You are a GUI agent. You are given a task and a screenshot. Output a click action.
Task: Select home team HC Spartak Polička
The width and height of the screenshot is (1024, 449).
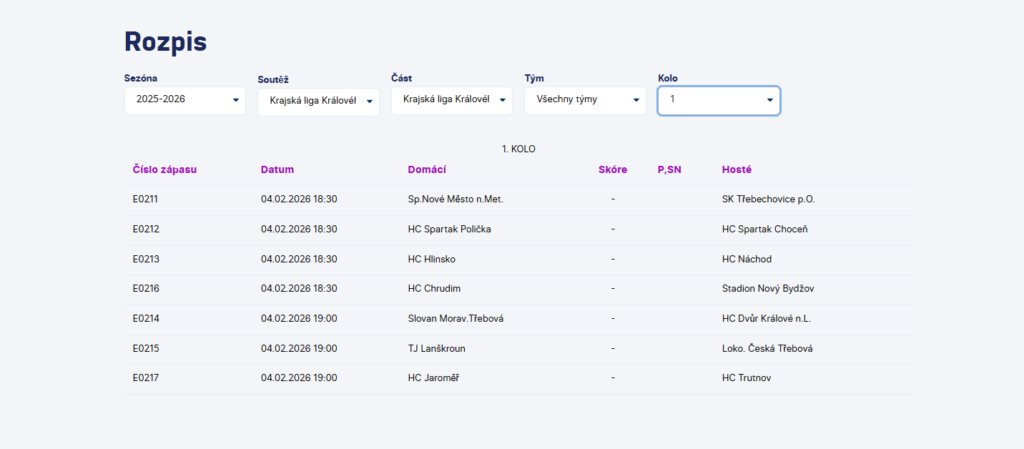coord(450,229)
